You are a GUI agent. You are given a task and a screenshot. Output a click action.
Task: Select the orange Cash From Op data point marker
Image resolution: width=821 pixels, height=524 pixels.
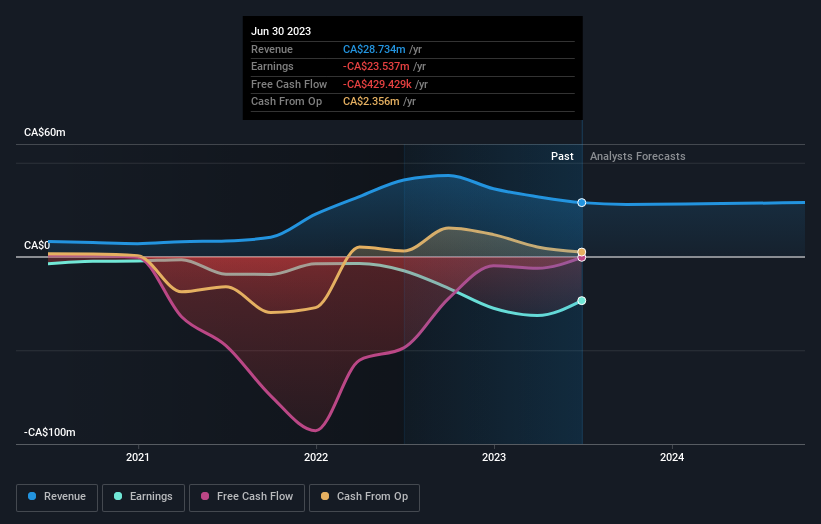point(582,252)
